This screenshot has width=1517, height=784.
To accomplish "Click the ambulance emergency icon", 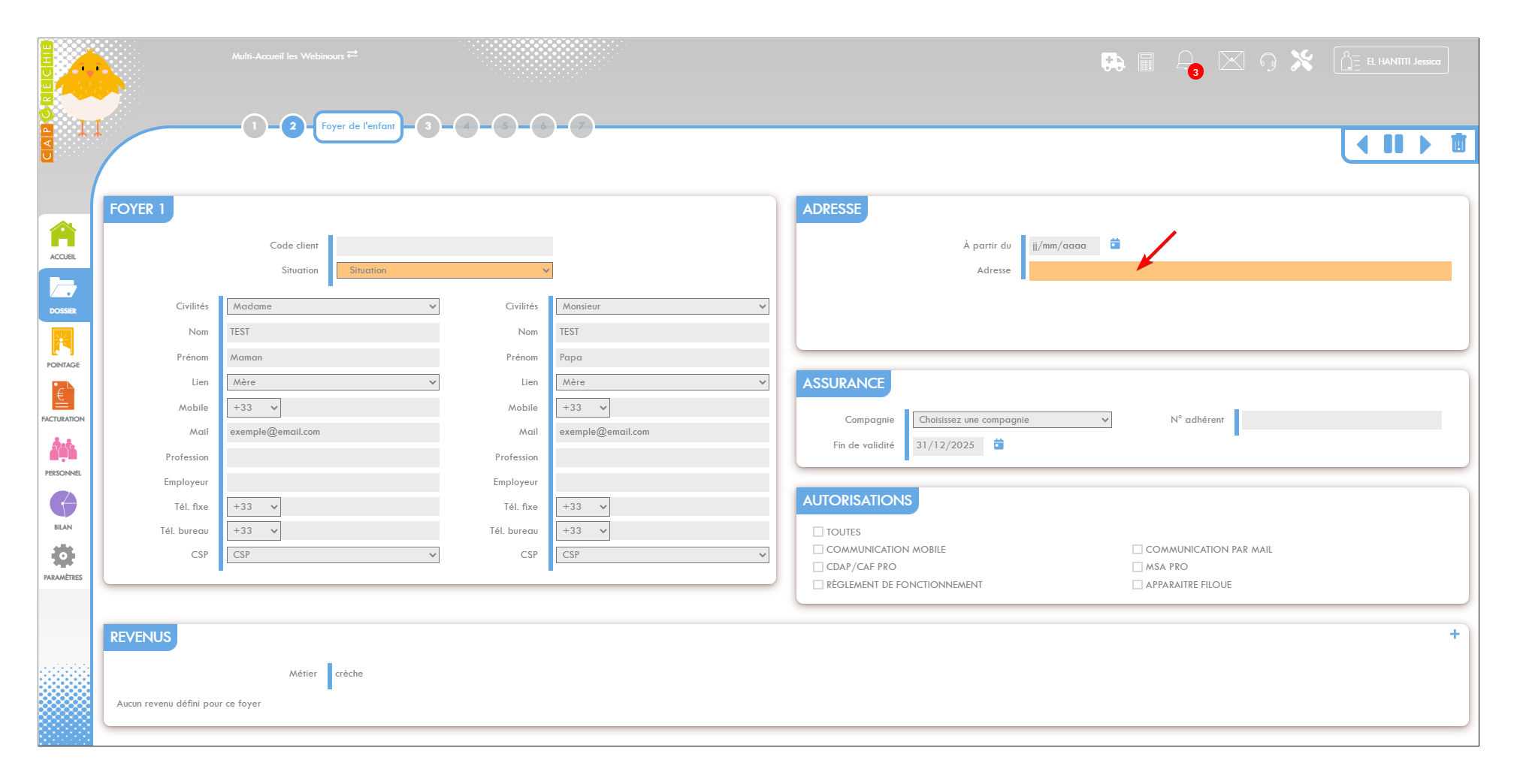I will 1112,62.
